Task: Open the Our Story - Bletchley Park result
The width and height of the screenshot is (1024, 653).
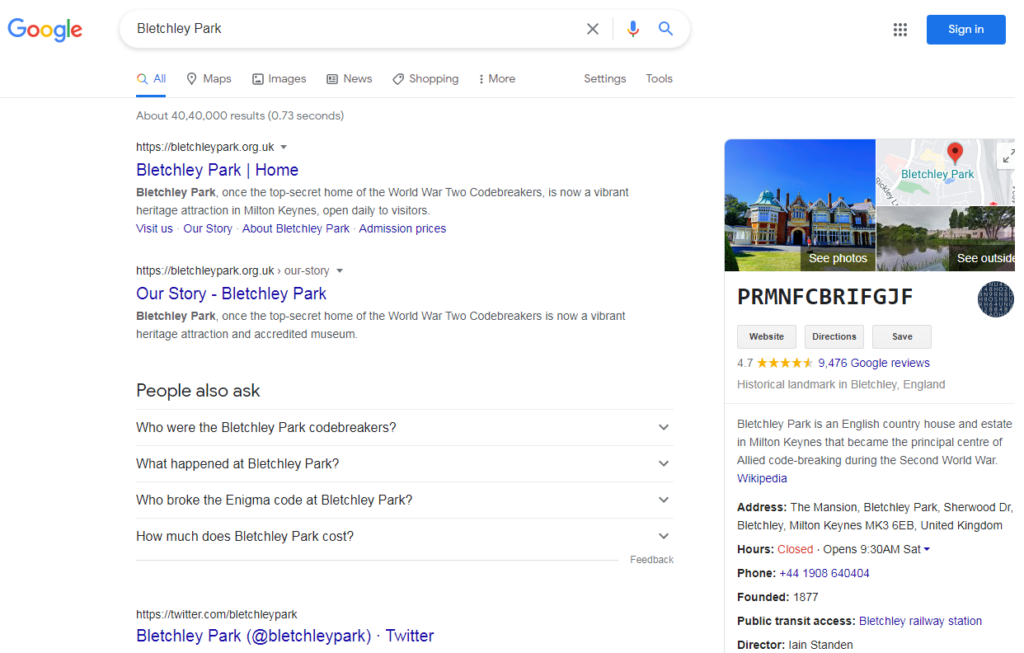Action: click(x=231, y=294)
